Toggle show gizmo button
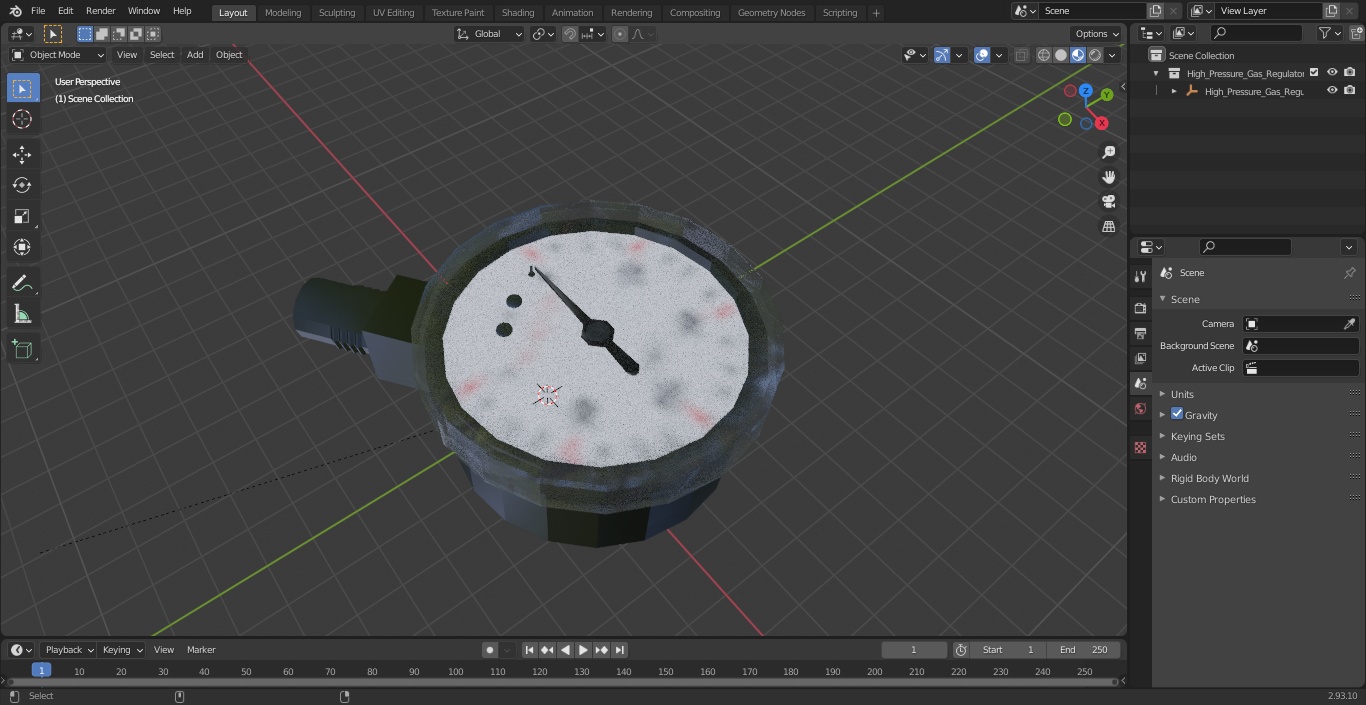This screenshot has width=1366, height=705. click(942, 55)
